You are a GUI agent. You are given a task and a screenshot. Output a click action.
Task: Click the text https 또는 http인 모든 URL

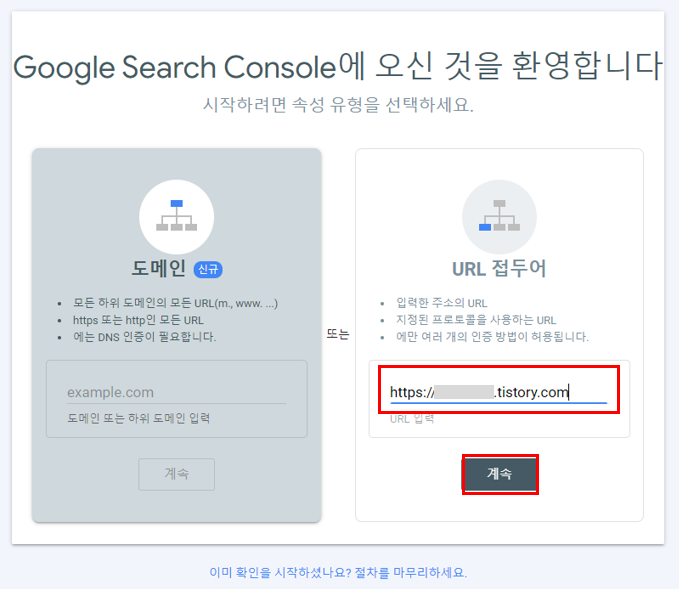point(138,320)
